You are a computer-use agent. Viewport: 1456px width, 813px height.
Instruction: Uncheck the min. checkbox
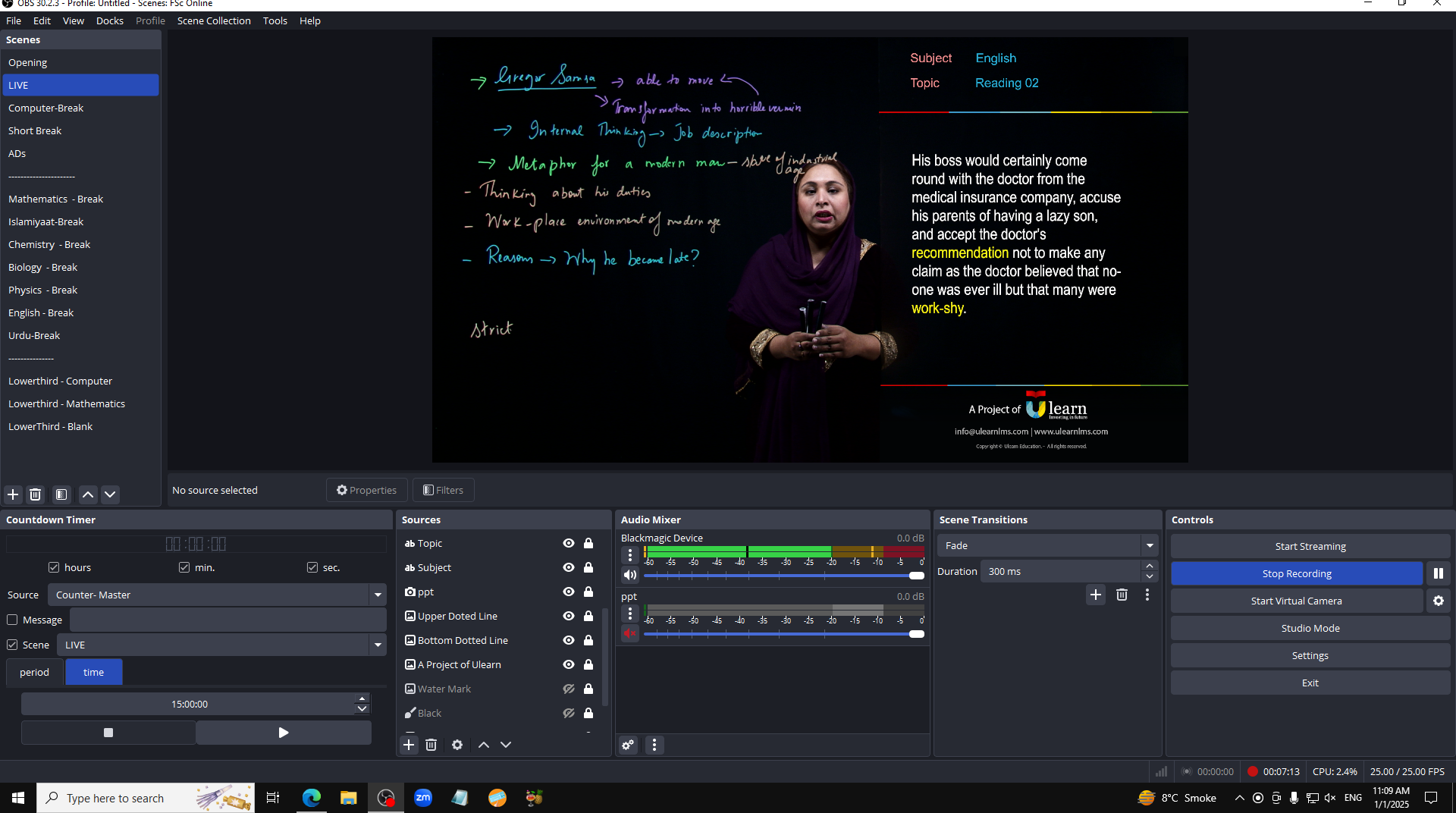(x=184, y=567)
